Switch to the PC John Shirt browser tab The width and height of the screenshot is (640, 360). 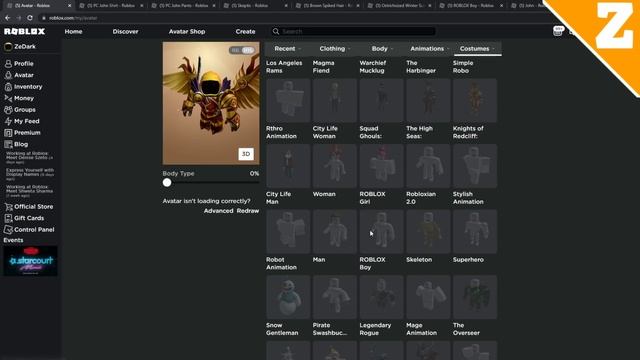click(x=110, y=6)
